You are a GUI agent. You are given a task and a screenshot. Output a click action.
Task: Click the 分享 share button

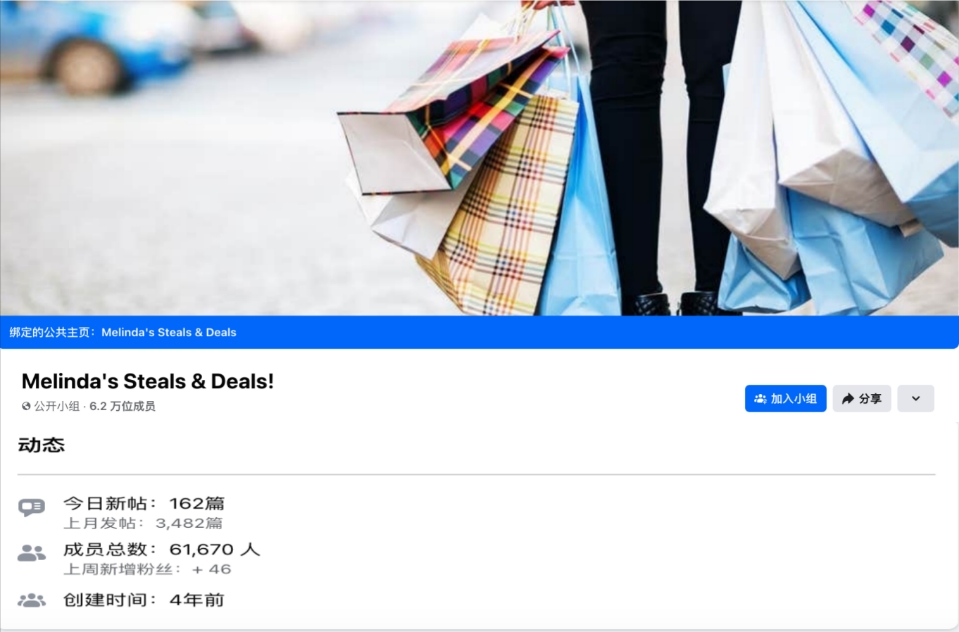pos(861,398)
